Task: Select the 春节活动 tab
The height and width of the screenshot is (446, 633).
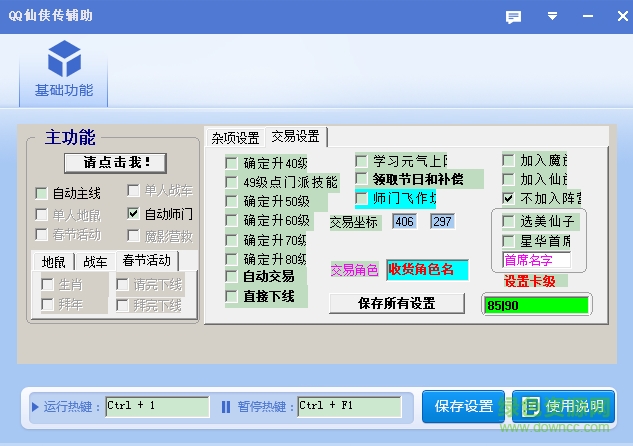Action: tap(147, 260)
